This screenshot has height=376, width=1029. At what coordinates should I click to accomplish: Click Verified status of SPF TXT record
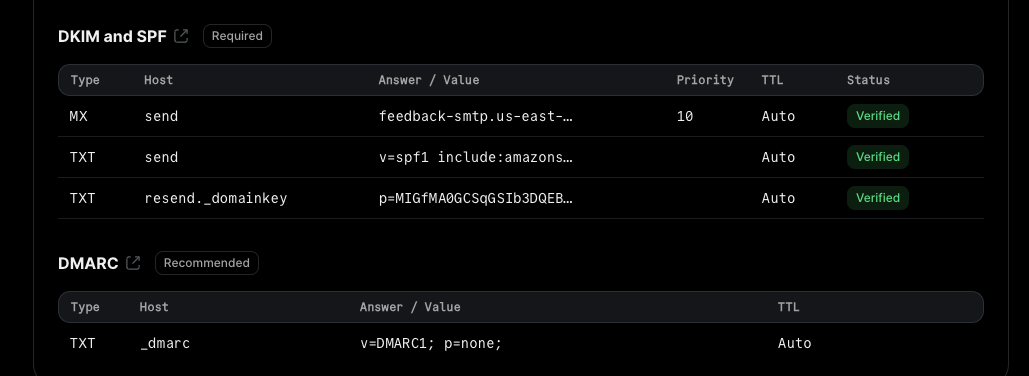[877, 157]
